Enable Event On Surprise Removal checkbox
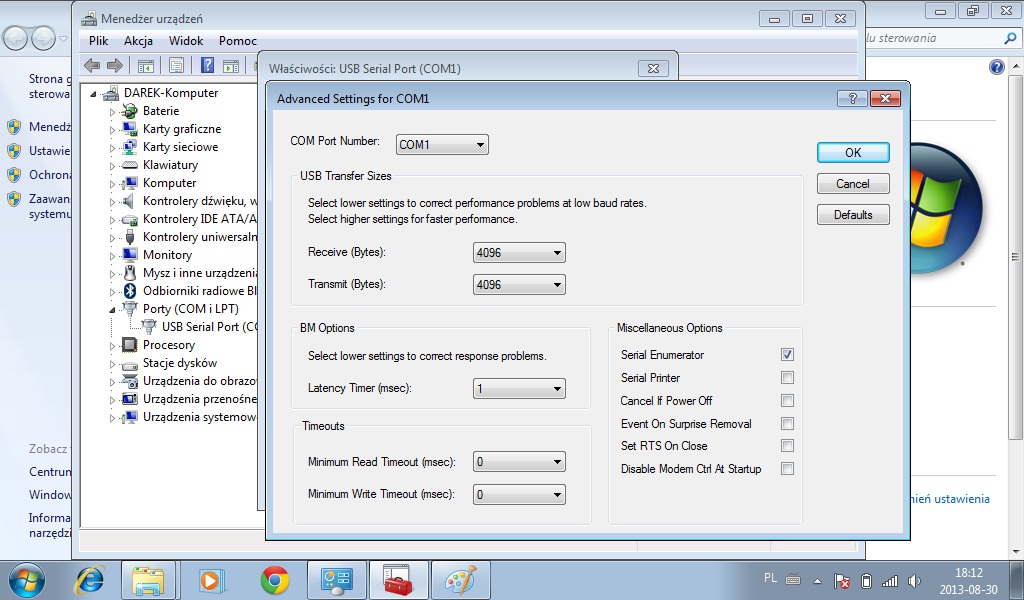This screenshot has height=600, width=1024. point(787,424)
